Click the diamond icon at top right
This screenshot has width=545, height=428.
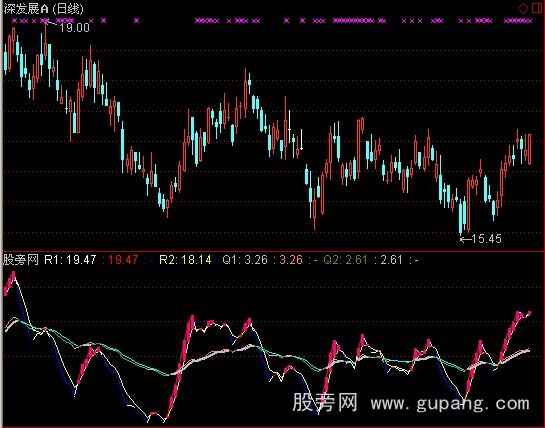(x=523, y=8)
